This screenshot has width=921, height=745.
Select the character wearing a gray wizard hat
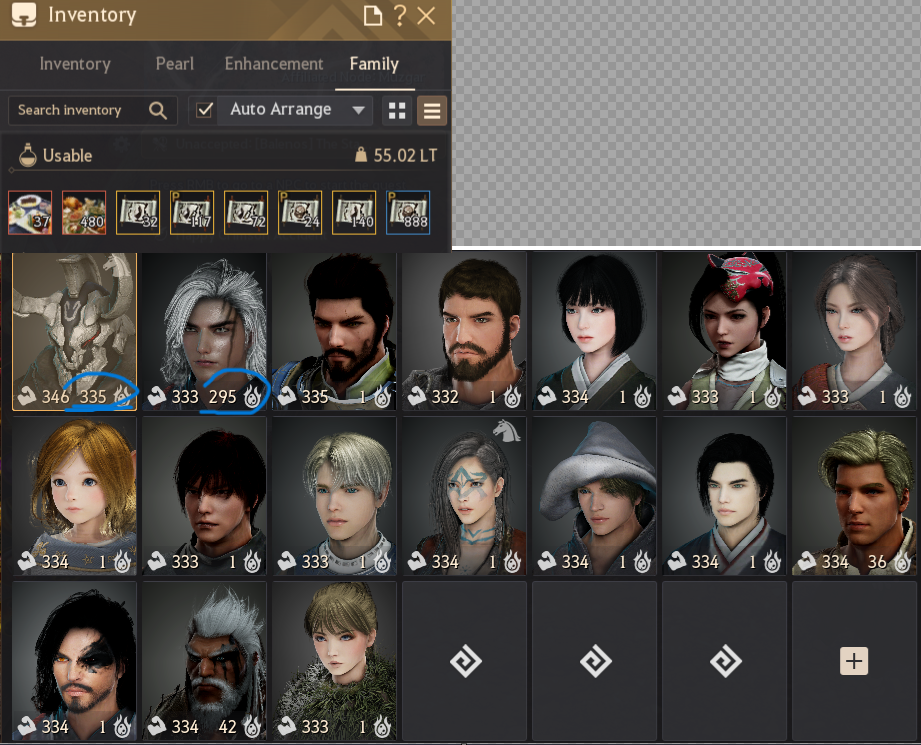(x=595, y=496)
